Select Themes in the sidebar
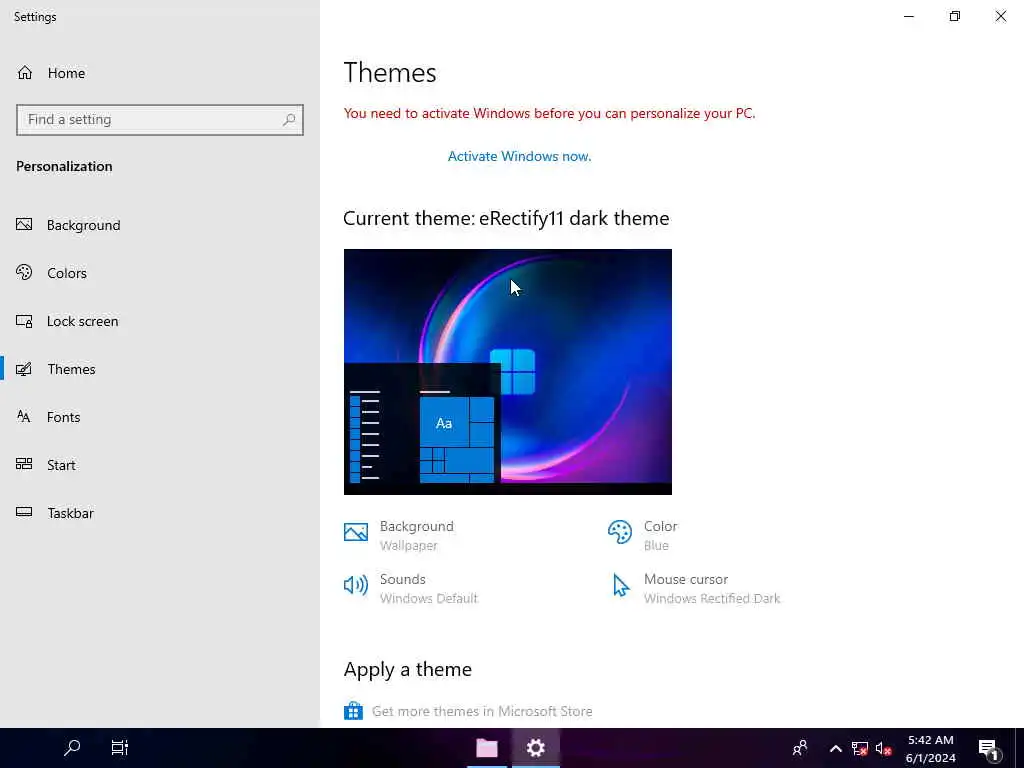Viewport: 1024px width, 768px height. (x=160, y=369)
